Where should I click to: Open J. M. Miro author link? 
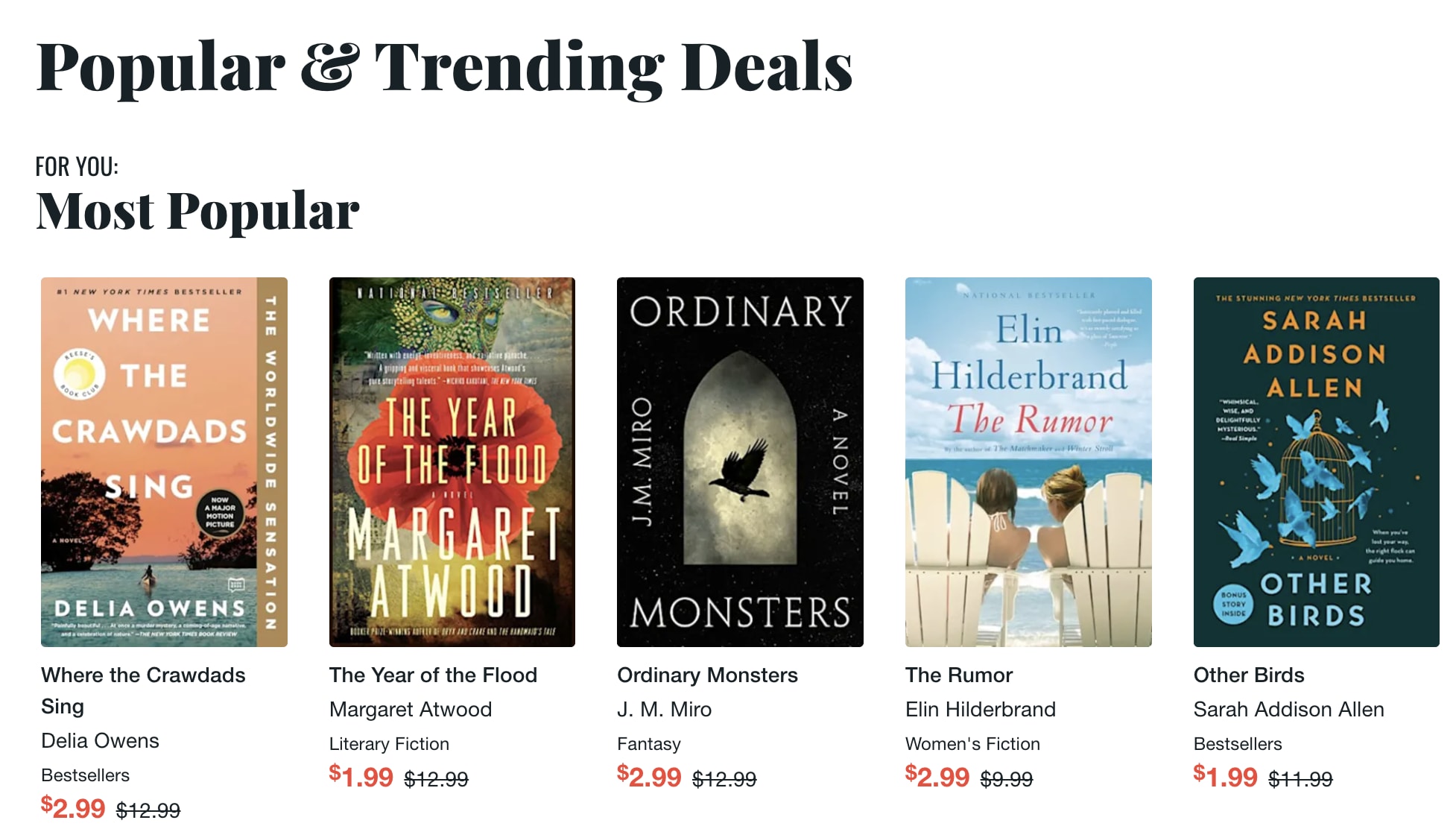664,709
